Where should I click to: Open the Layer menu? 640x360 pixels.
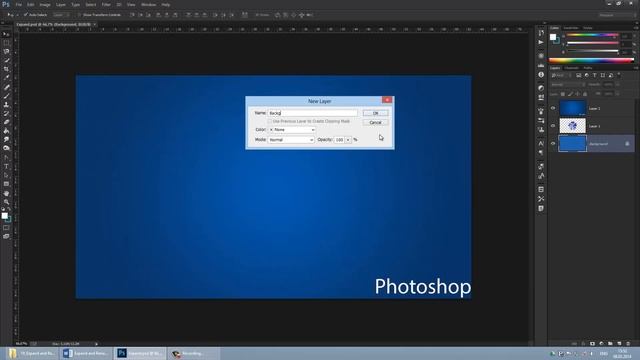(x=61, y=4)
